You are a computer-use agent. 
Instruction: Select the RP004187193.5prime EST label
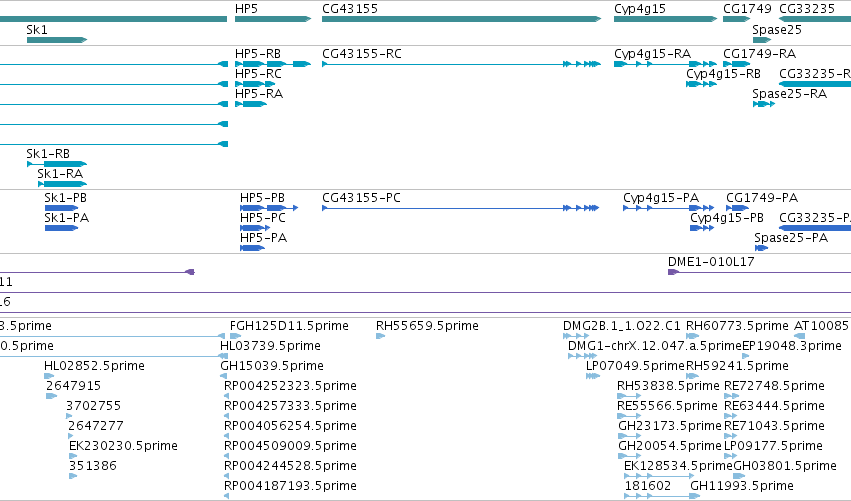tap(290, 486)
